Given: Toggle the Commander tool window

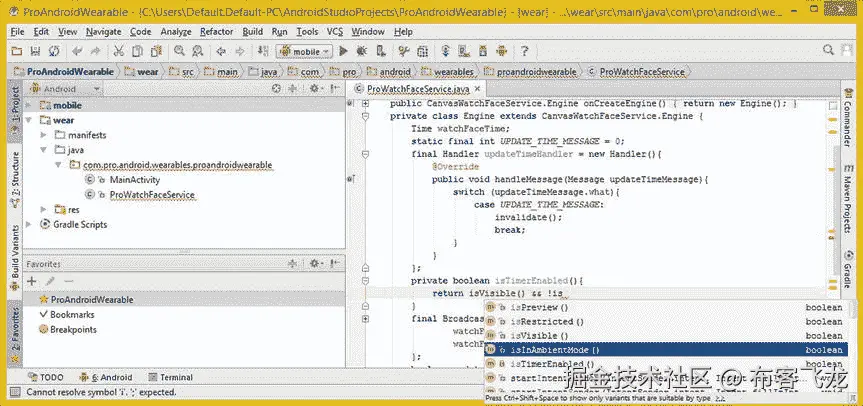Looking at the screenshot, I should coord(846,116).
